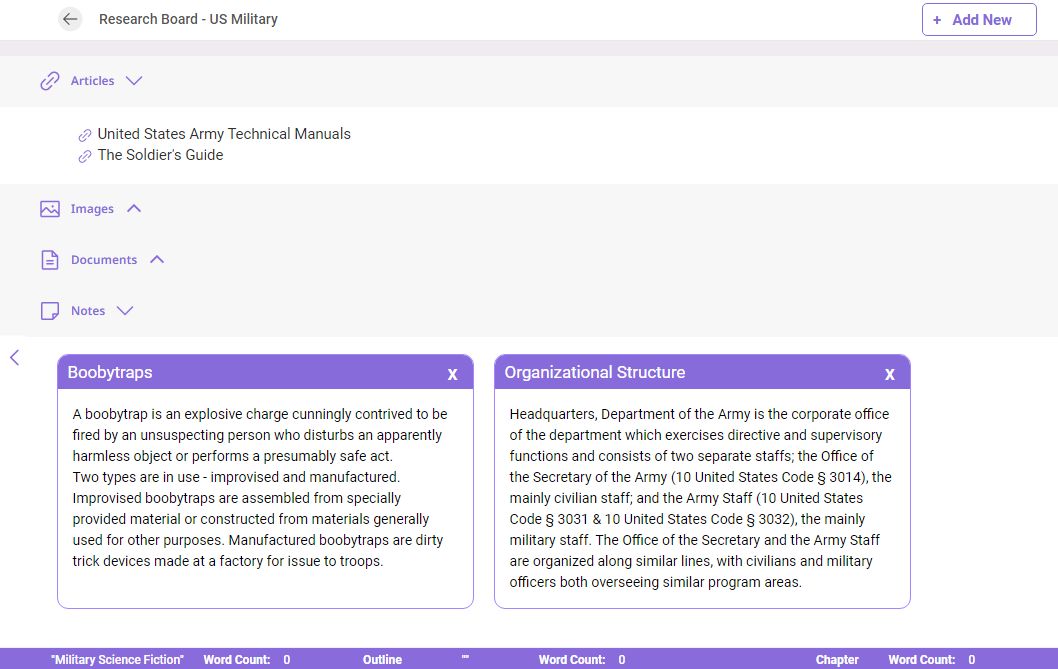The width and height of the screenshot is (1058, 669).
Task: Toggle the Notes section chevron
Action: click(x=125, y=311)
